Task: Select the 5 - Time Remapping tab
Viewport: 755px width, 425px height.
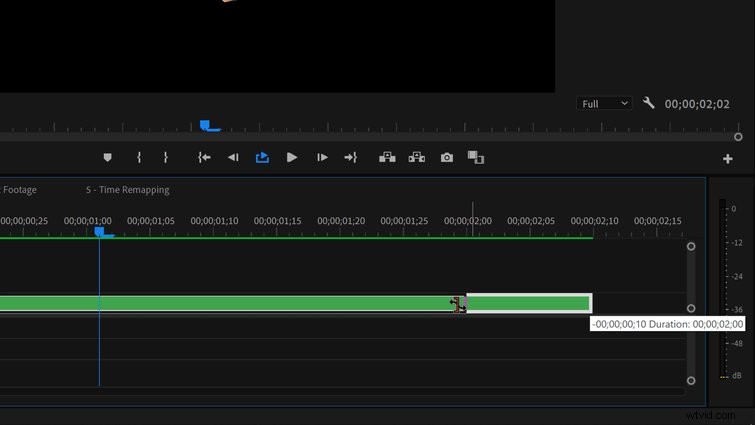Action: pyautogui.click(x=128, y=190)
